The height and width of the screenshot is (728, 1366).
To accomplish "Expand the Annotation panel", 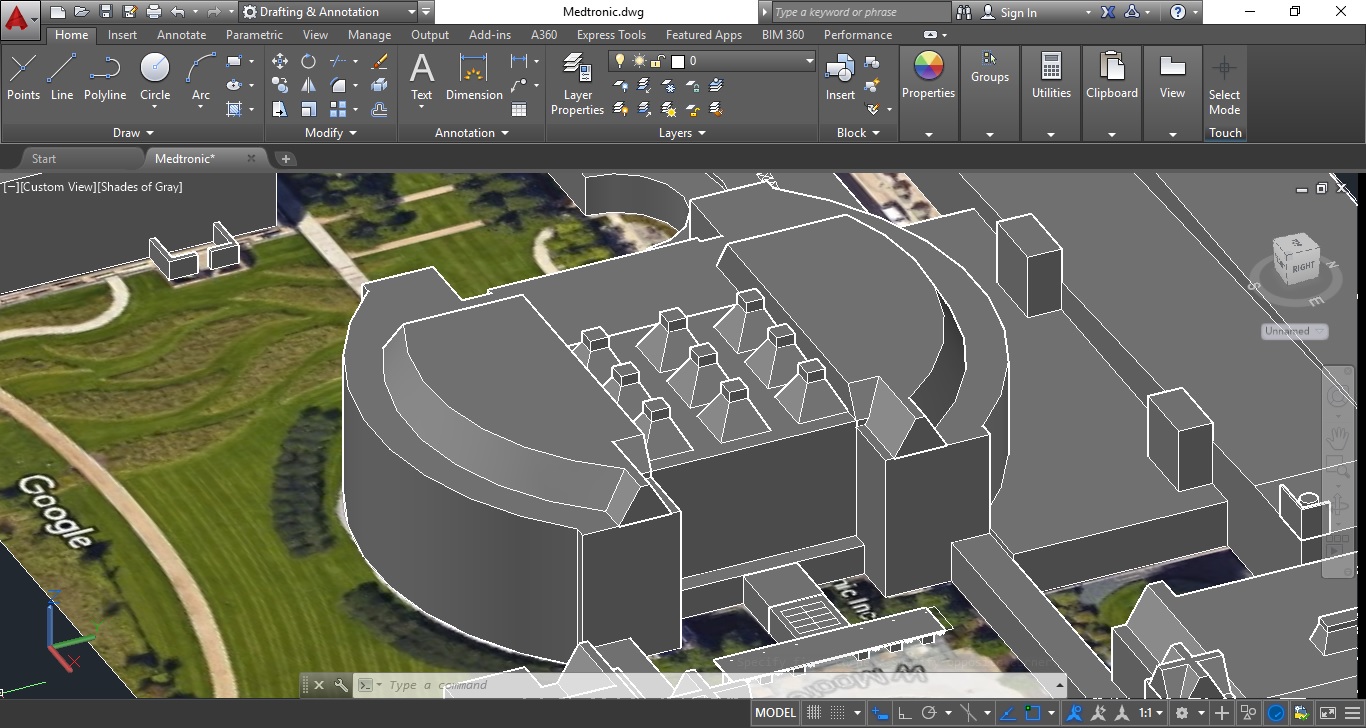I will click(472, 132).
